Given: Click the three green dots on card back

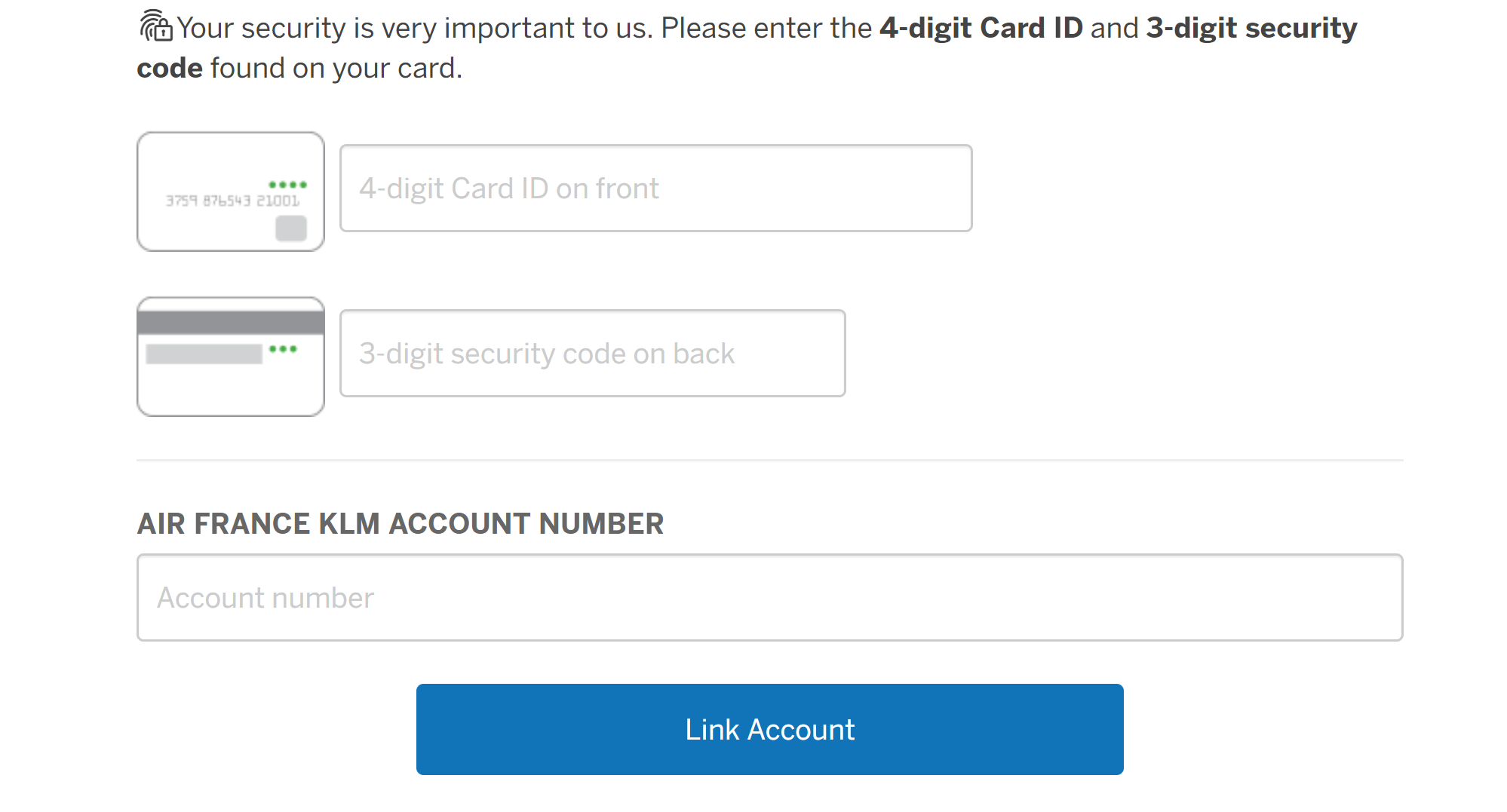Looking at the screenshot, I should coord(283,349).
